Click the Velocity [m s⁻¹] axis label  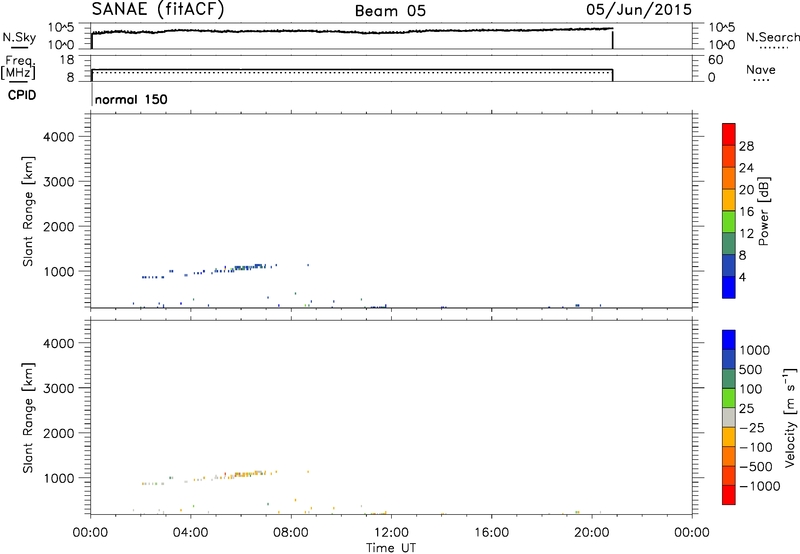(x=790, y=417)
